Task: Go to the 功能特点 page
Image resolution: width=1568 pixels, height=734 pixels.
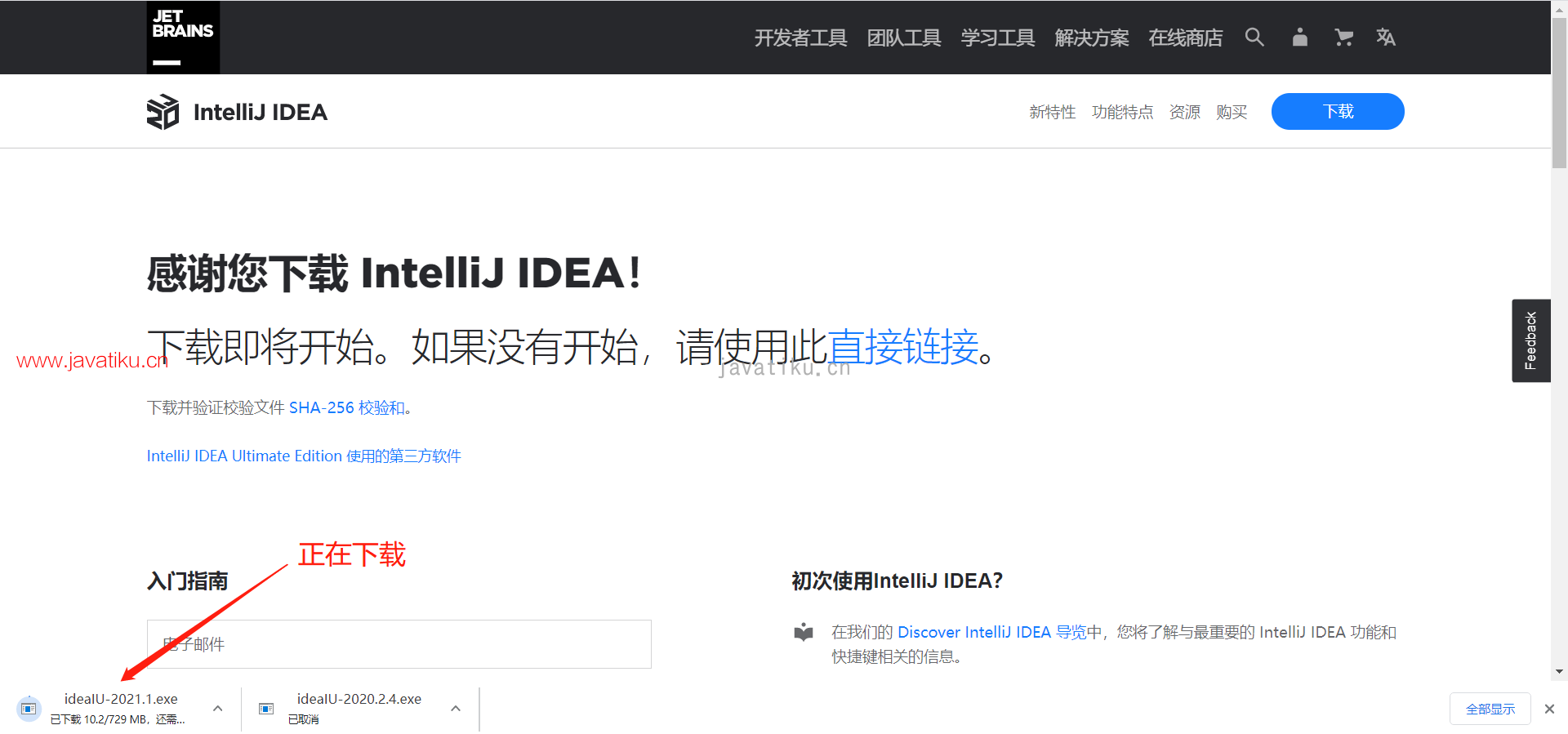Action: coord(1123,112)
